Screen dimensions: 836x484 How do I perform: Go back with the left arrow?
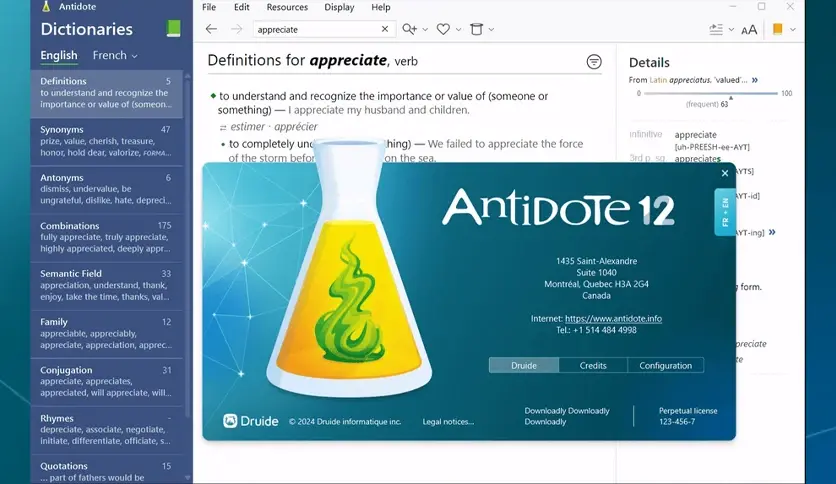pos(211,29)
